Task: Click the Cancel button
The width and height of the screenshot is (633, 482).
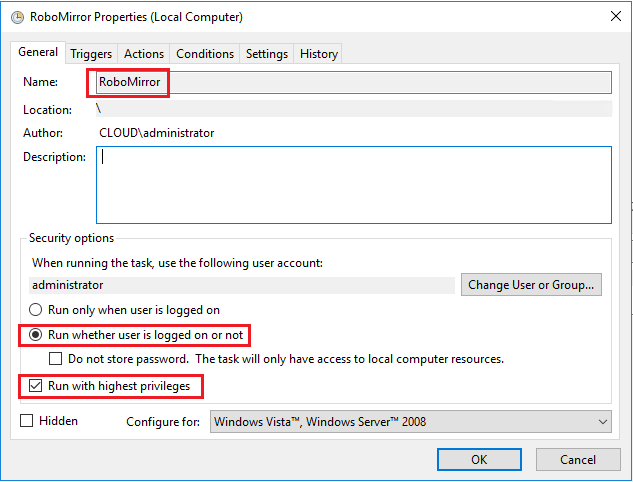Action: pos(577,459)
